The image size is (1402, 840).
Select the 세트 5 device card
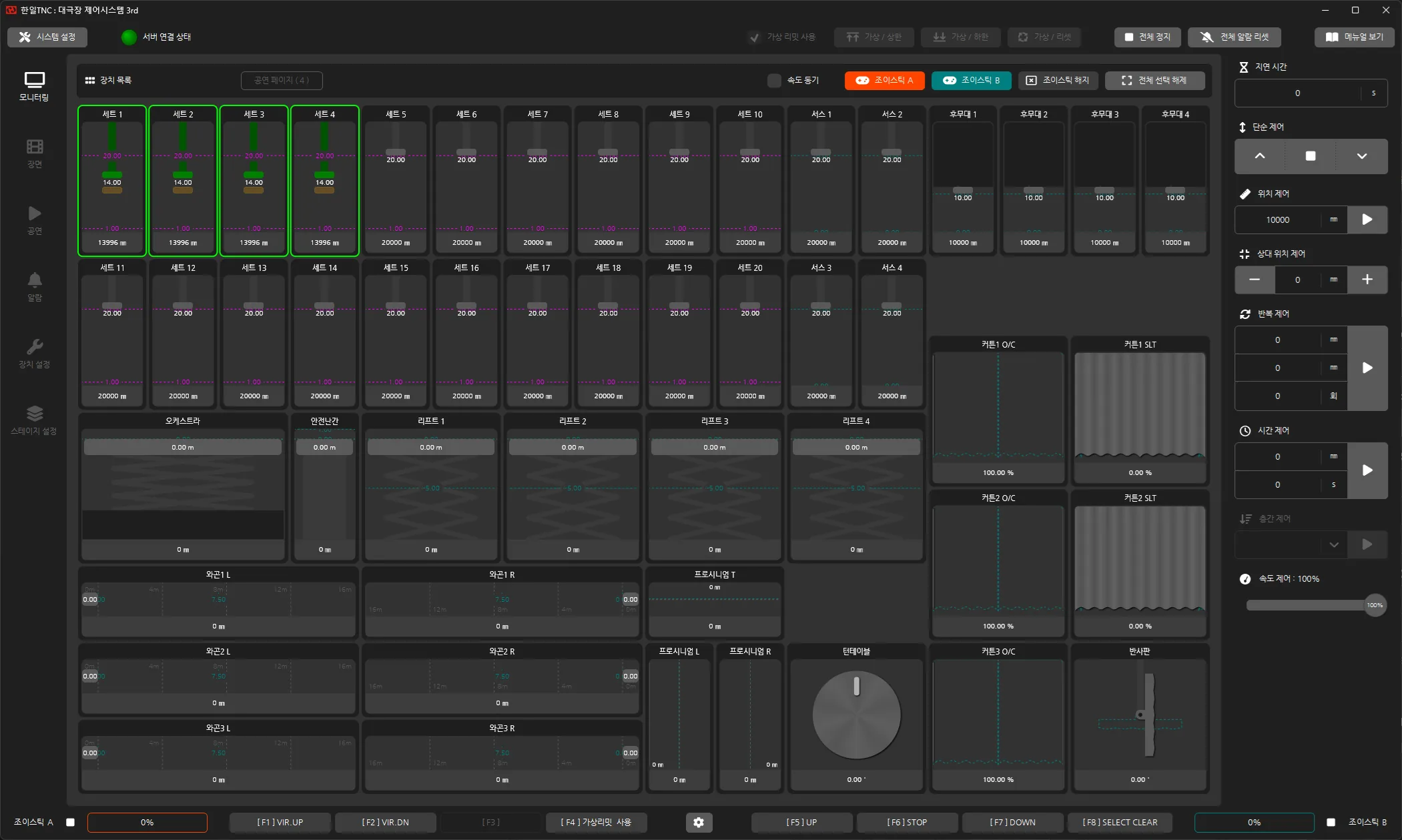(x=396, y=180)
